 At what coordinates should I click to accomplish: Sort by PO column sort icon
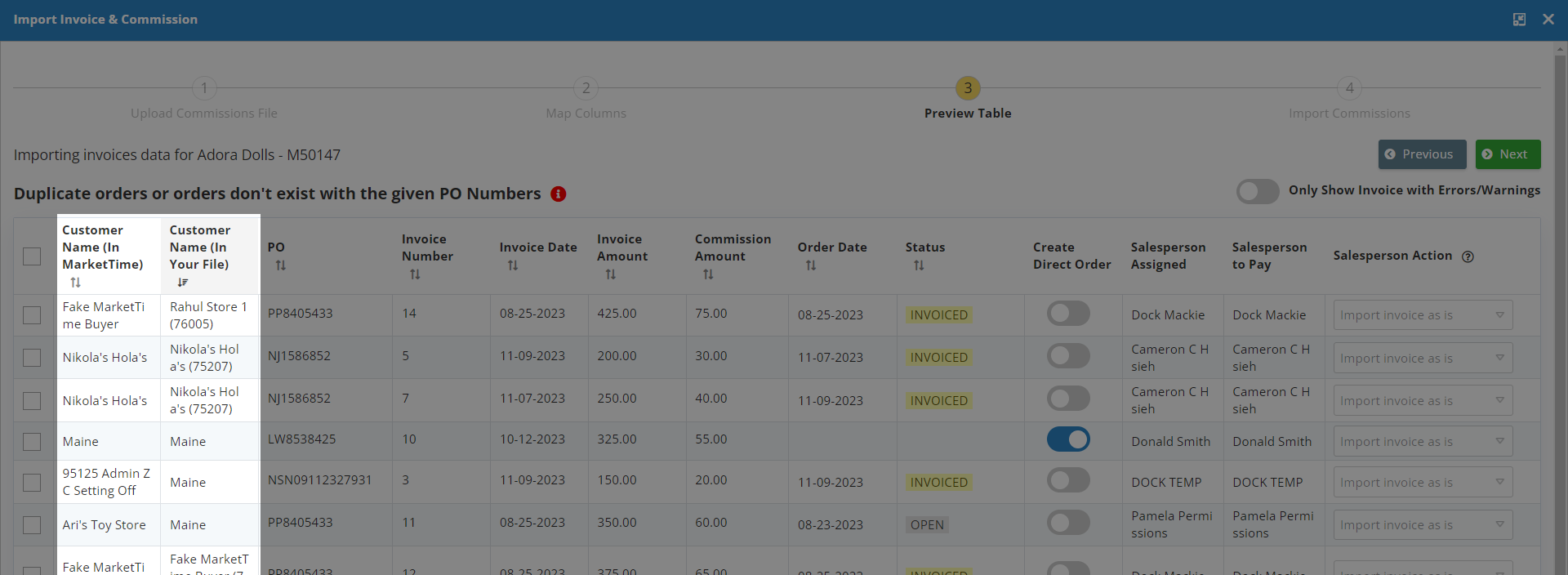pyautogui.click(x=281, y=265)
